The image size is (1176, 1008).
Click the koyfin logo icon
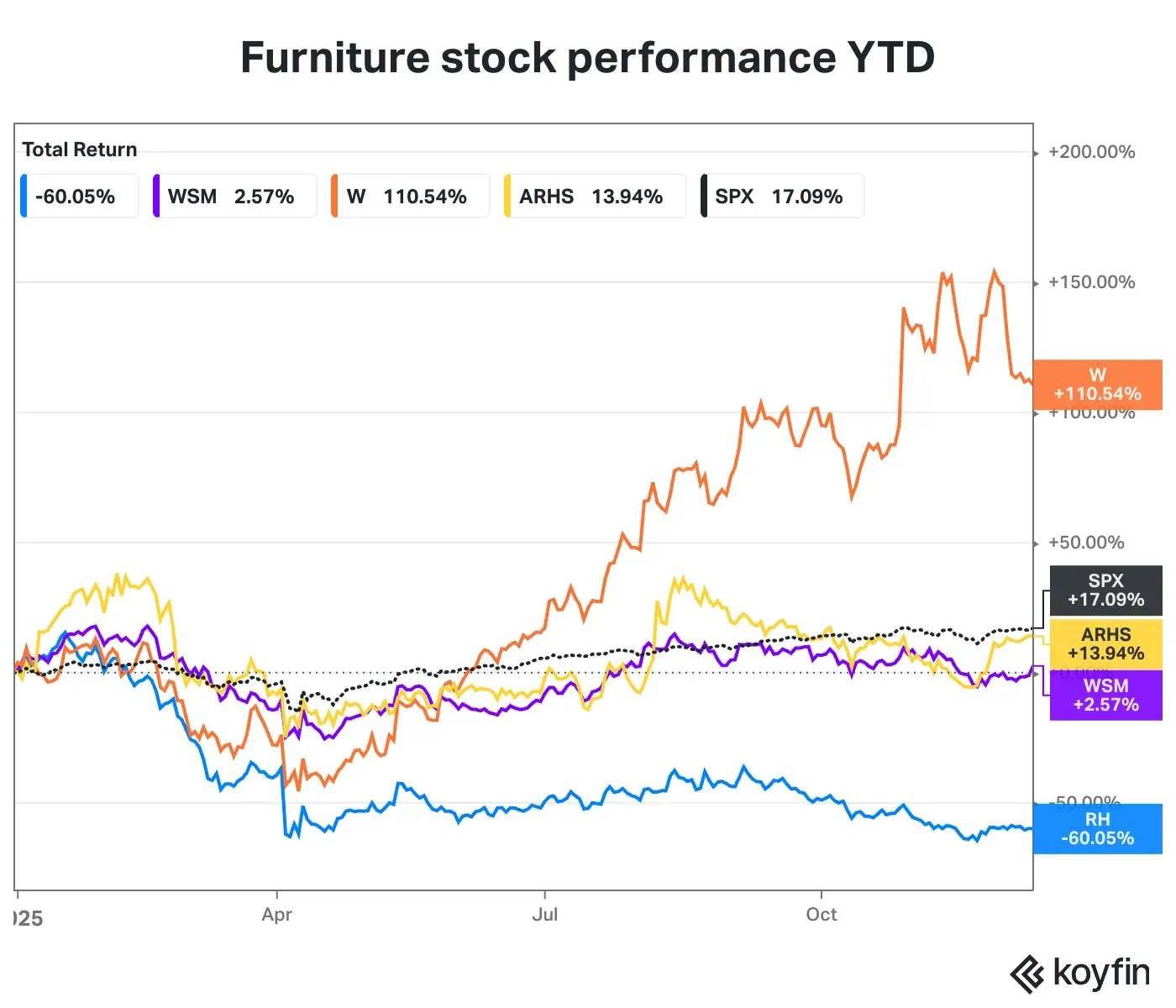[1026, 974]
